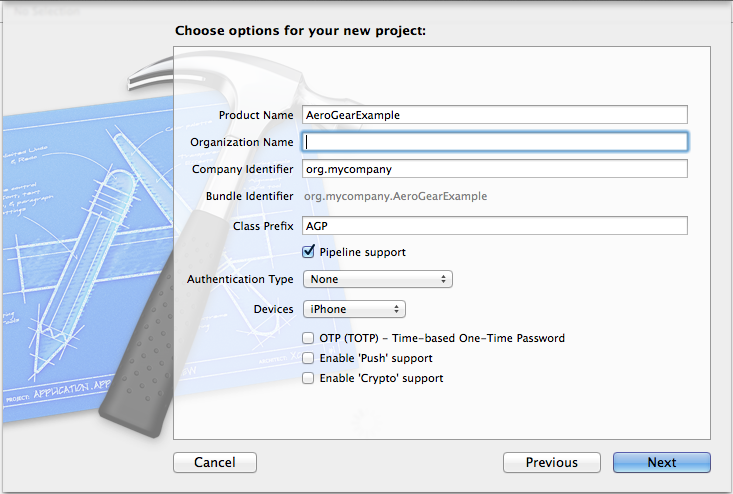Click the Xcode hammer blueprint artwork
Viewport: 733px width, 494px height.
point(89,248)
